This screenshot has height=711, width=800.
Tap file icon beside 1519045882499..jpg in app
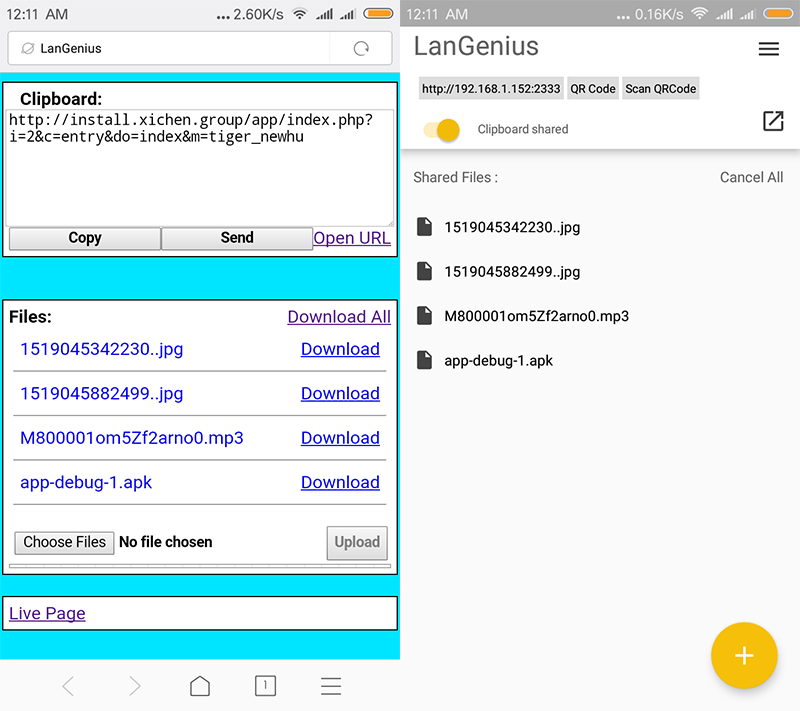click(424, 271)
